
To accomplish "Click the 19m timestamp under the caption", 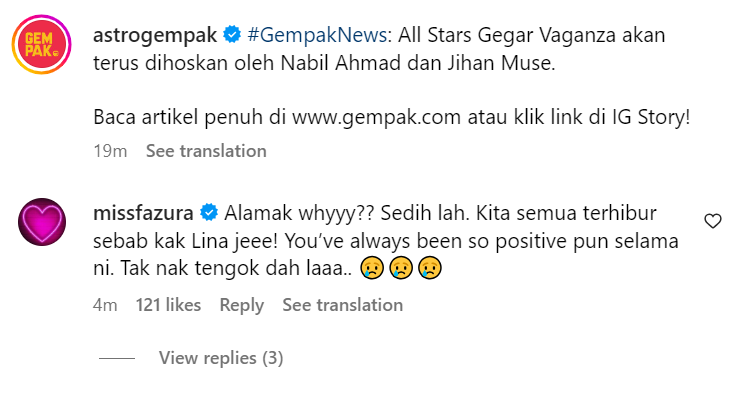I will tap(110, 151).
